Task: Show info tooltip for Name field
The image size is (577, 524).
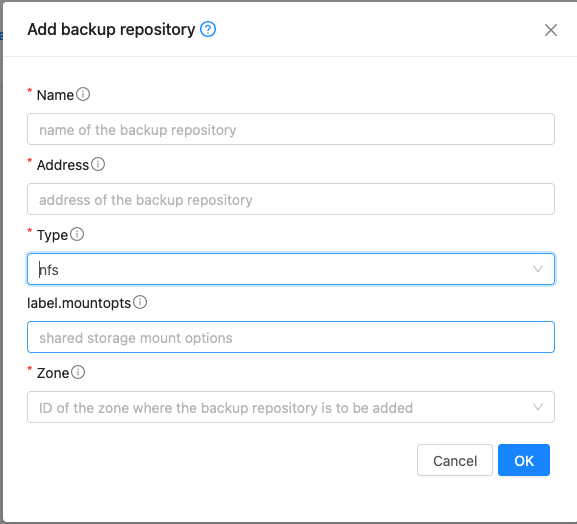Action: [83, 94]
